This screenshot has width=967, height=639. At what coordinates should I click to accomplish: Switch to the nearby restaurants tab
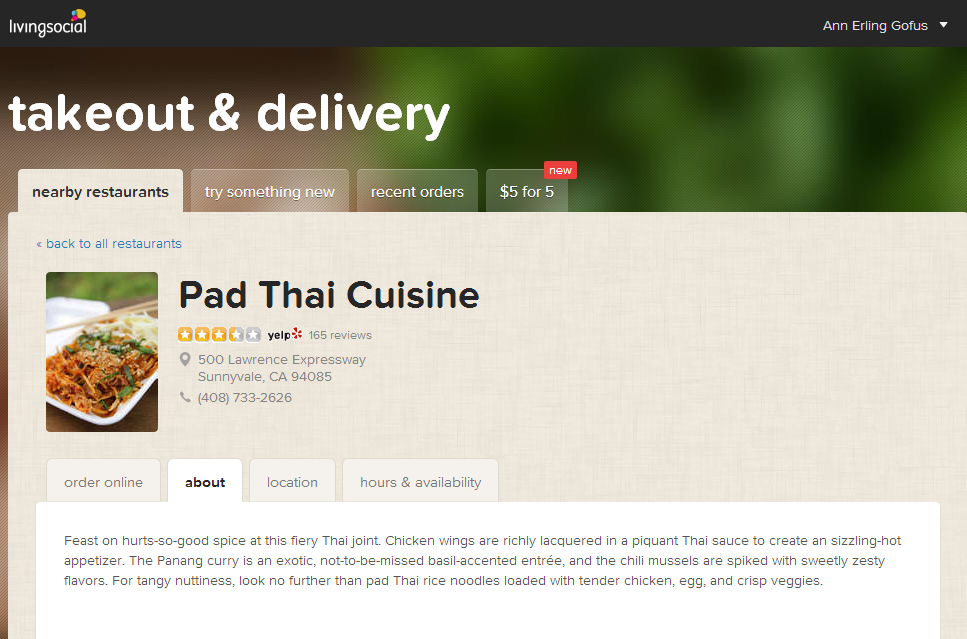click(x=101, y=191)
